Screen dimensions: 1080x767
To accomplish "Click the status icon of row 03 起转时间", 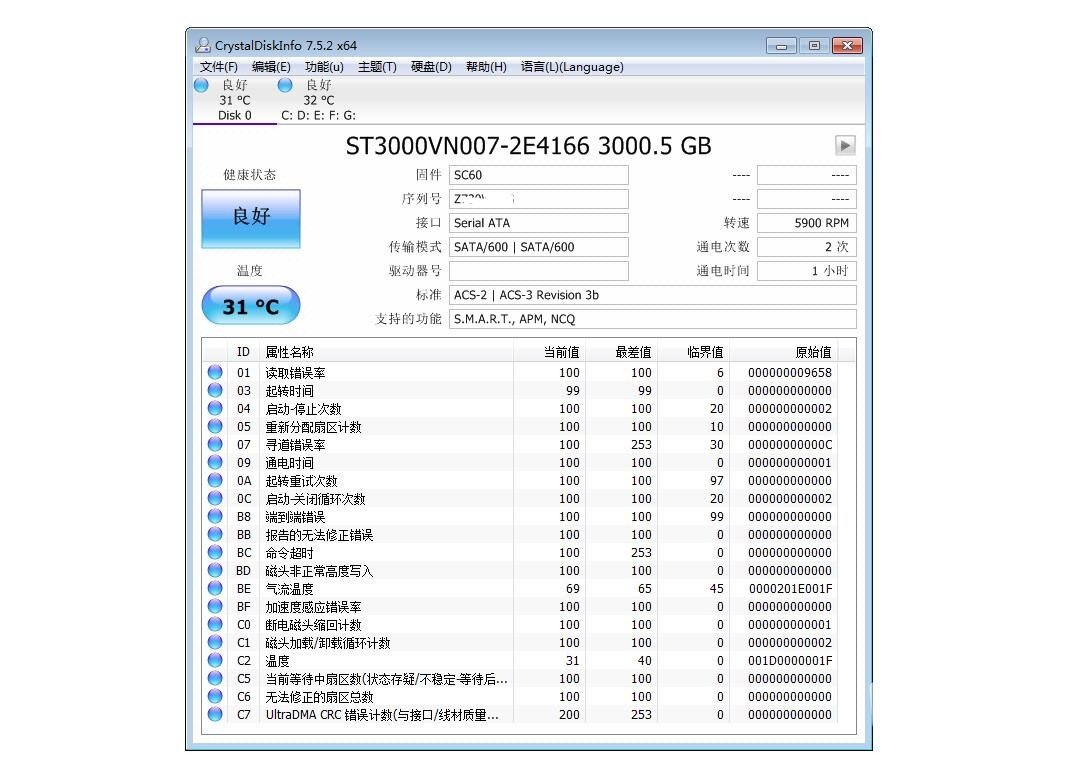I will click(x=215, y=390).
